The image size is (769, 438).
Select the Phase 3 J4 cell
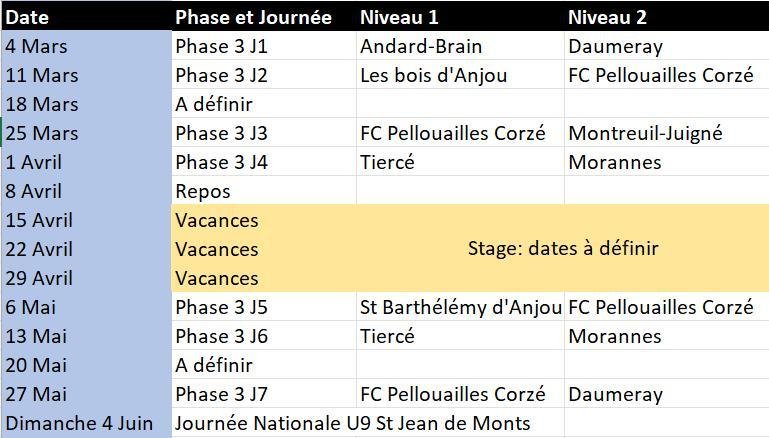pyautogui.click(x=221, y=162)
